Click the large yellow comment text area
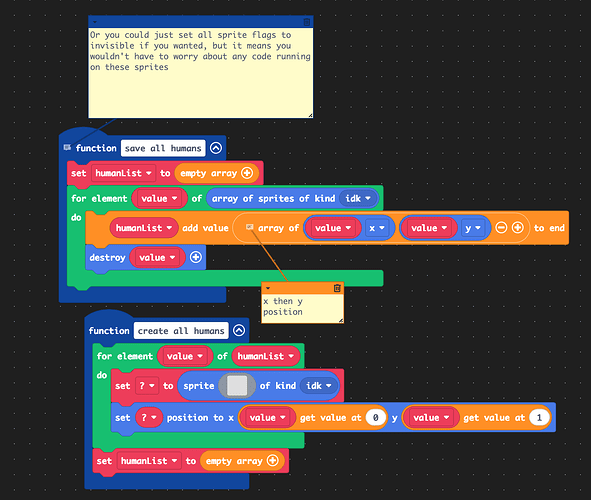The height and width of the screenshot is (500, 591). 201,73
